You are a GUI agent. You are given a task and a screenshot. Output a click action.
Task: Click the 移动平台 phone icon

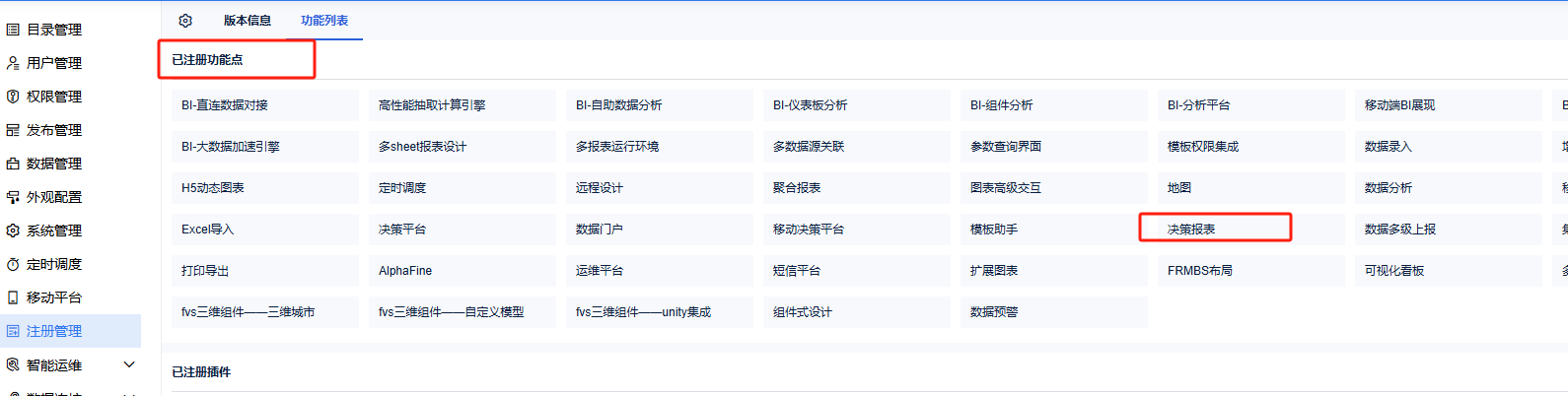click(13, 297)
